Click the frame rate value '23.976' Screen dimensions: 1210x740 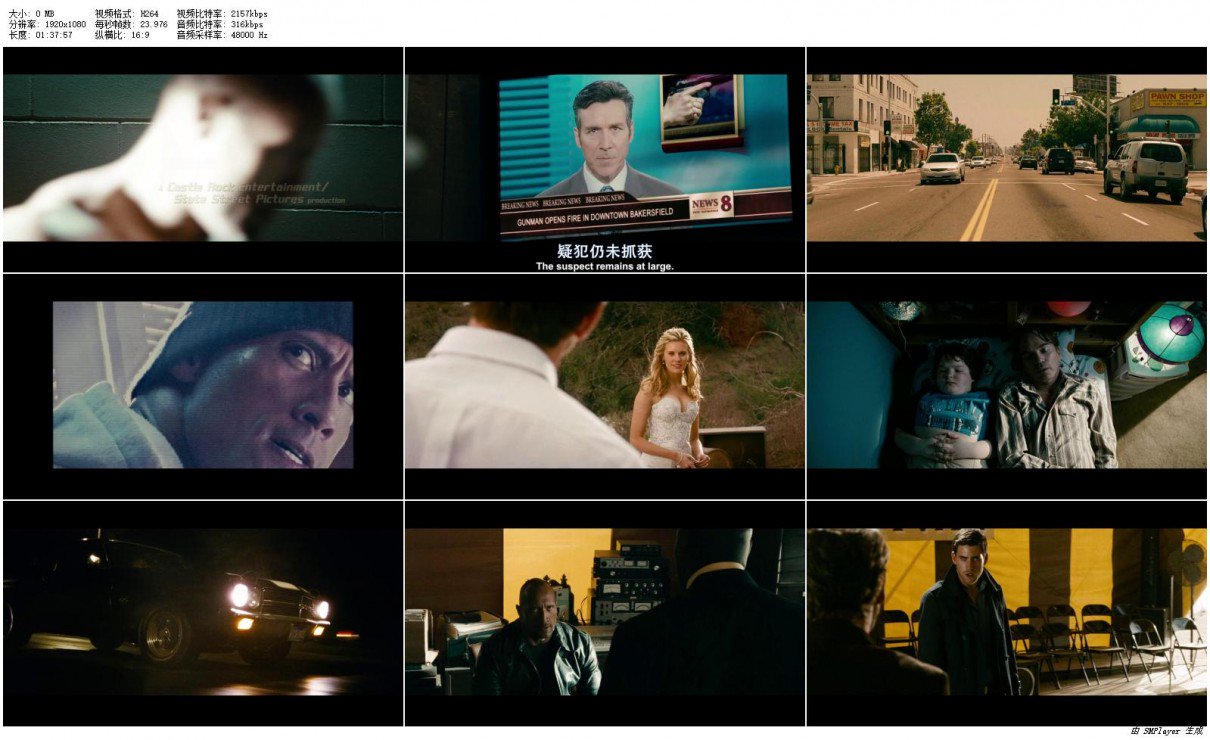tap(152, 24)
